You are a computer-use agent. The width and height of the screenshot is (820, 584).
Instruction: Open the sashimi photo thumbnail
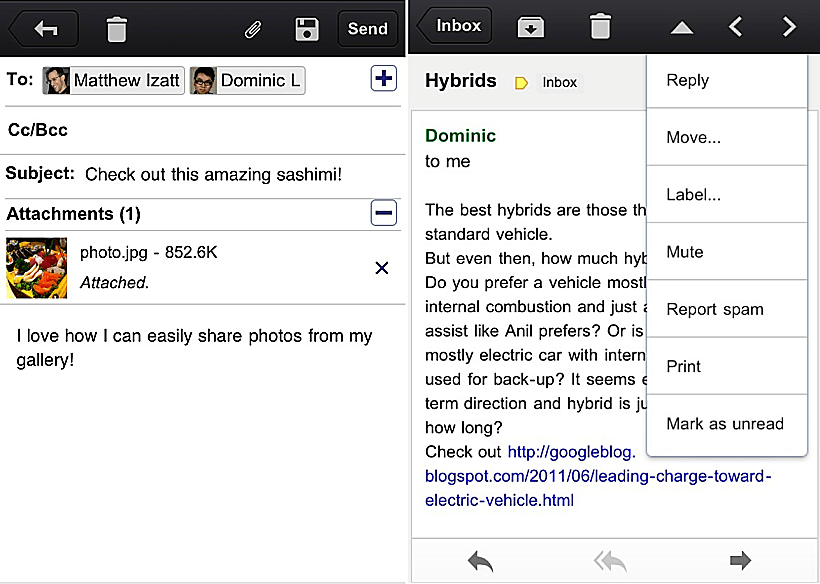[x=37, y=268]
